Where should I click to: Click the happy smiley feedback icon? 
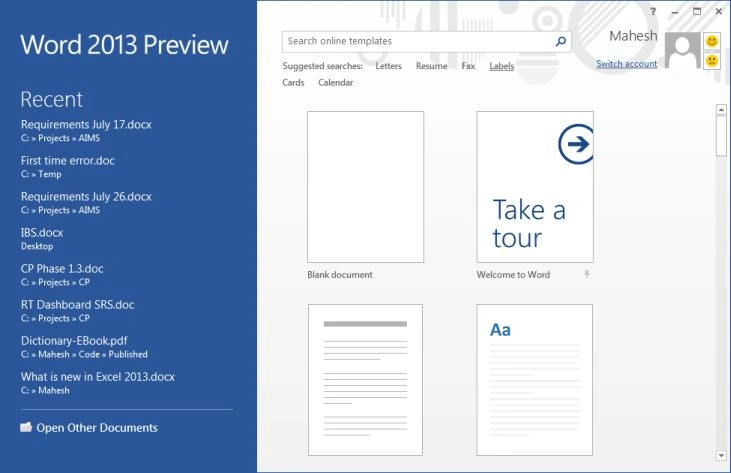pyautogui.click(x=711, y=41)
